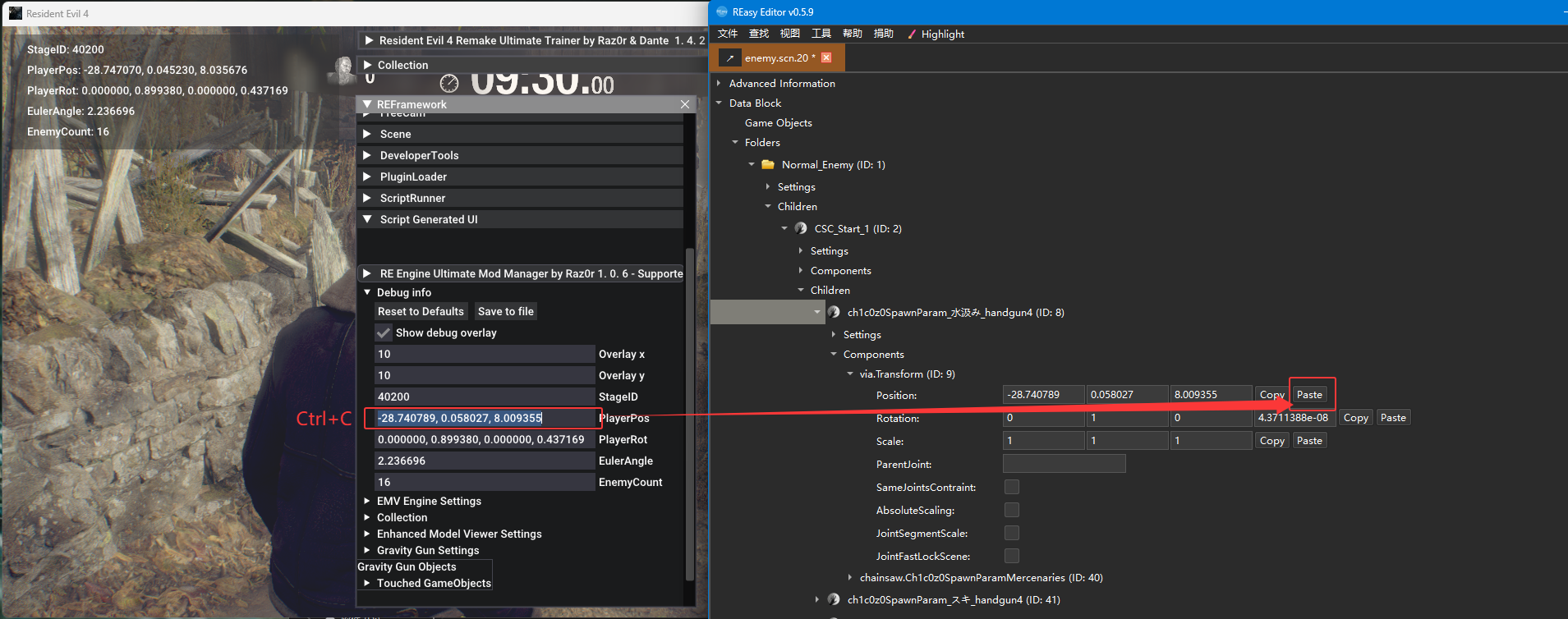
Task: Click the EulerAngle value field
Action: (x=485, y=461)
